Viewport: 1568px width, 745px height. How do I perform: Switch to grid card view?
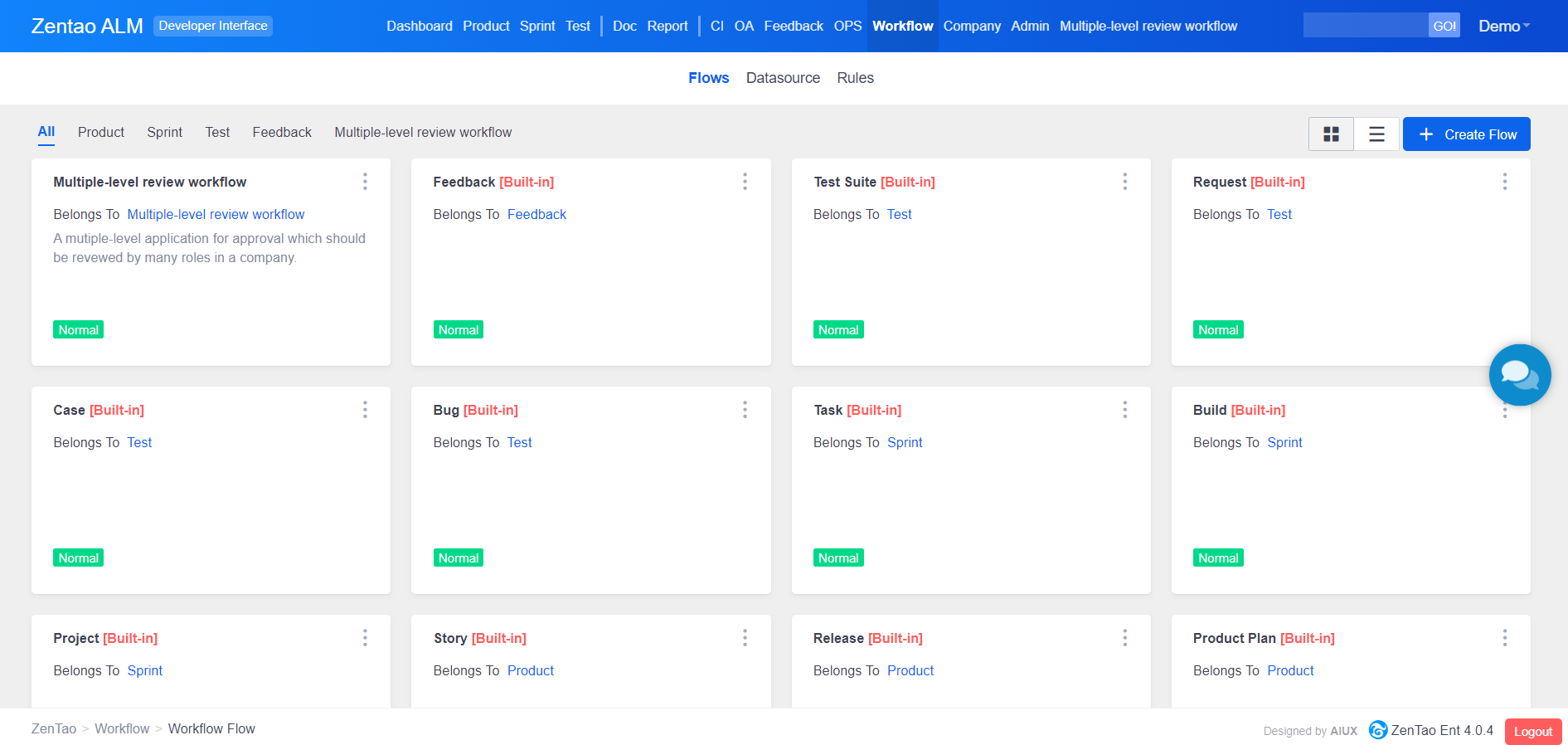click(x=1331, y=134)
